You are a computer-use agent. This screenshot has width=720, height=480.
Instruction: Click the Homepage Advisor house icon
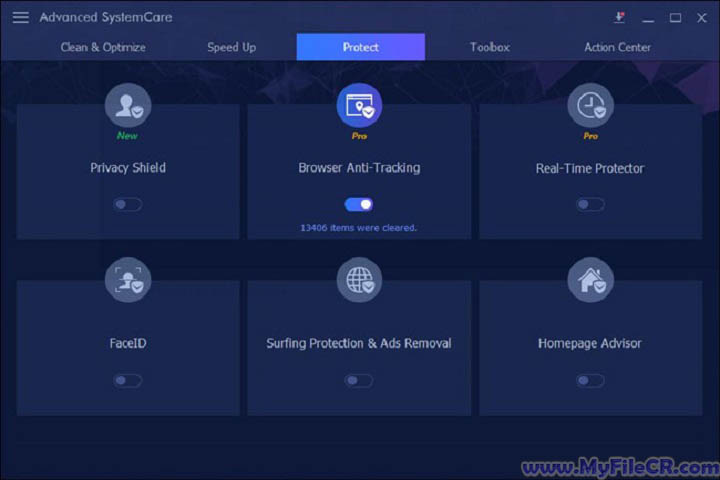(x=591, y=280)
